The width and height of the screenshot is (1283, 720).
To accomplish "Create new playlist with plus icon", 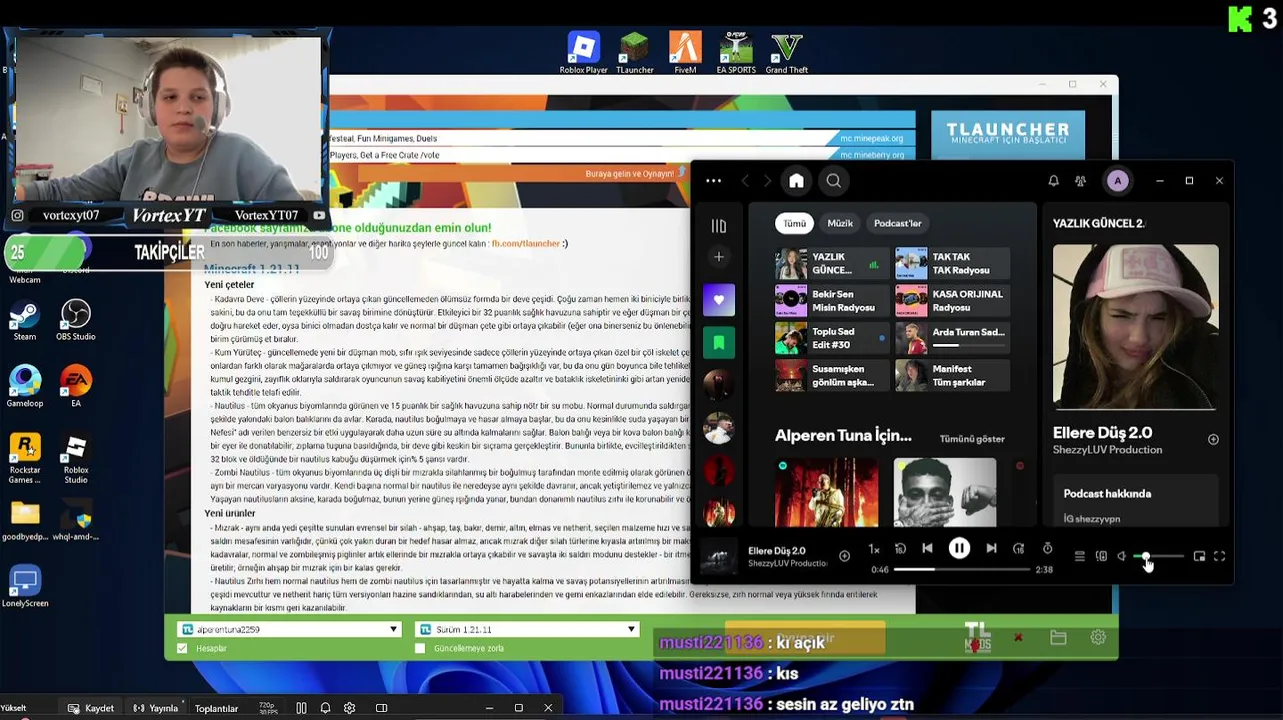I will [x=718, y=257].
